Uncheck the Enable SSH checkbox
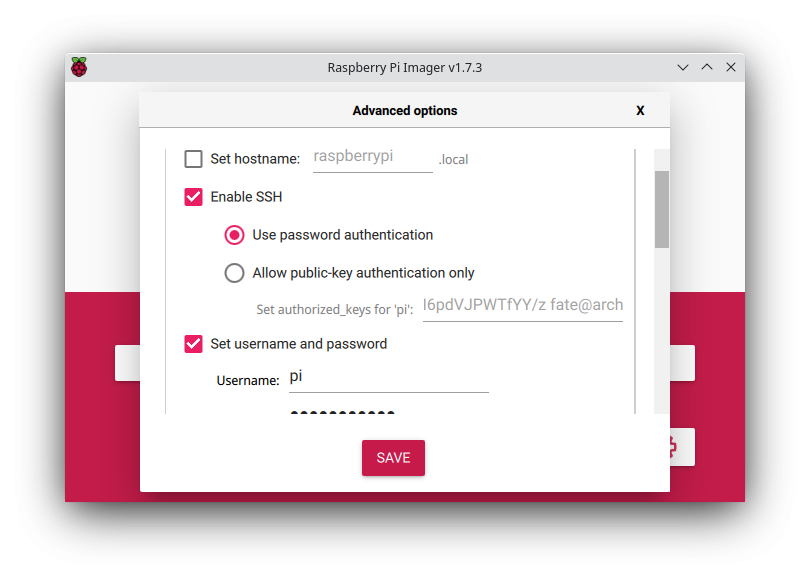The height and width of the screenshot is (579, 810). [x=193, y=197]
